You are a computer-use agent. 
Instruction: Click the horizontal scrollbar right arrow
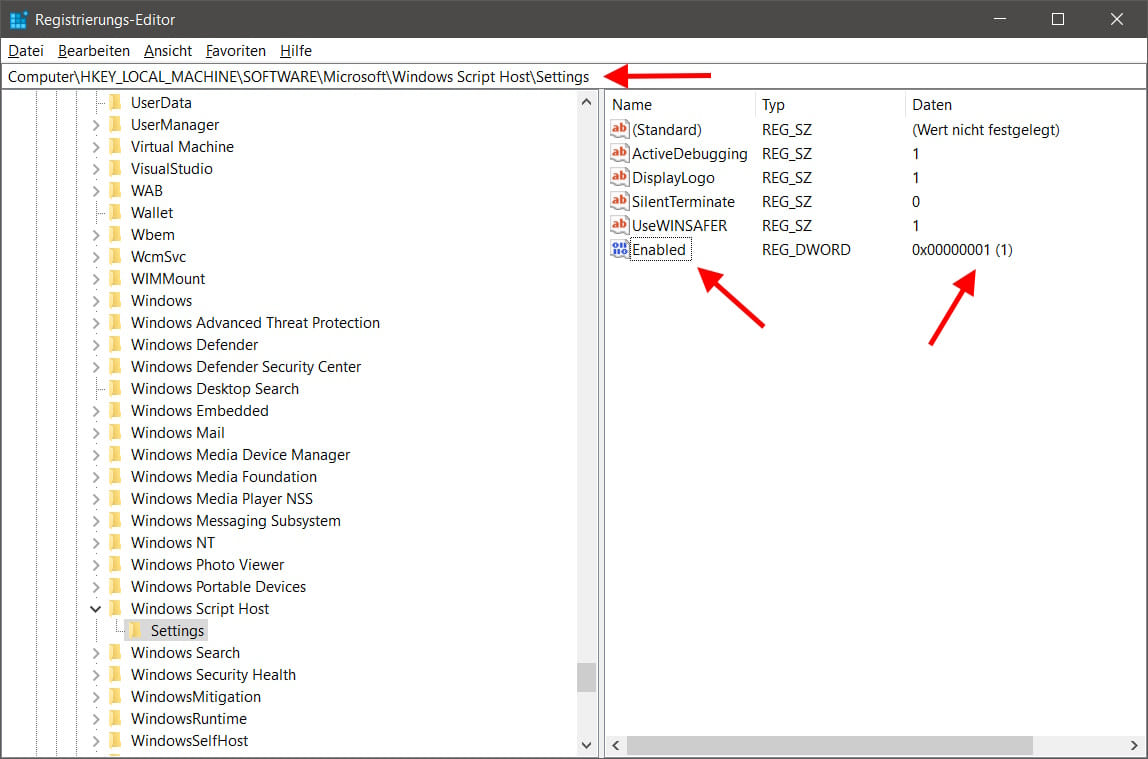pyautogui.click(x=1134, y=745)
